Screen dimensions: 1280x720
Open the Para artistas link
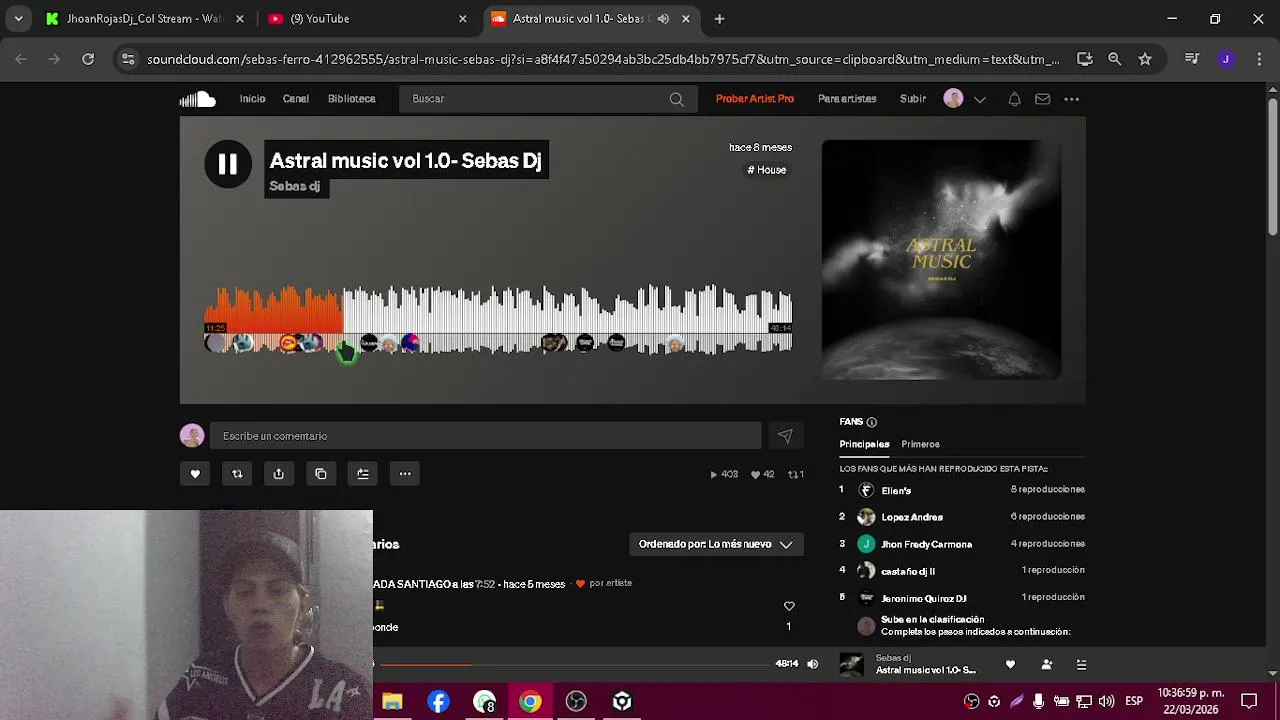(847, 99)
